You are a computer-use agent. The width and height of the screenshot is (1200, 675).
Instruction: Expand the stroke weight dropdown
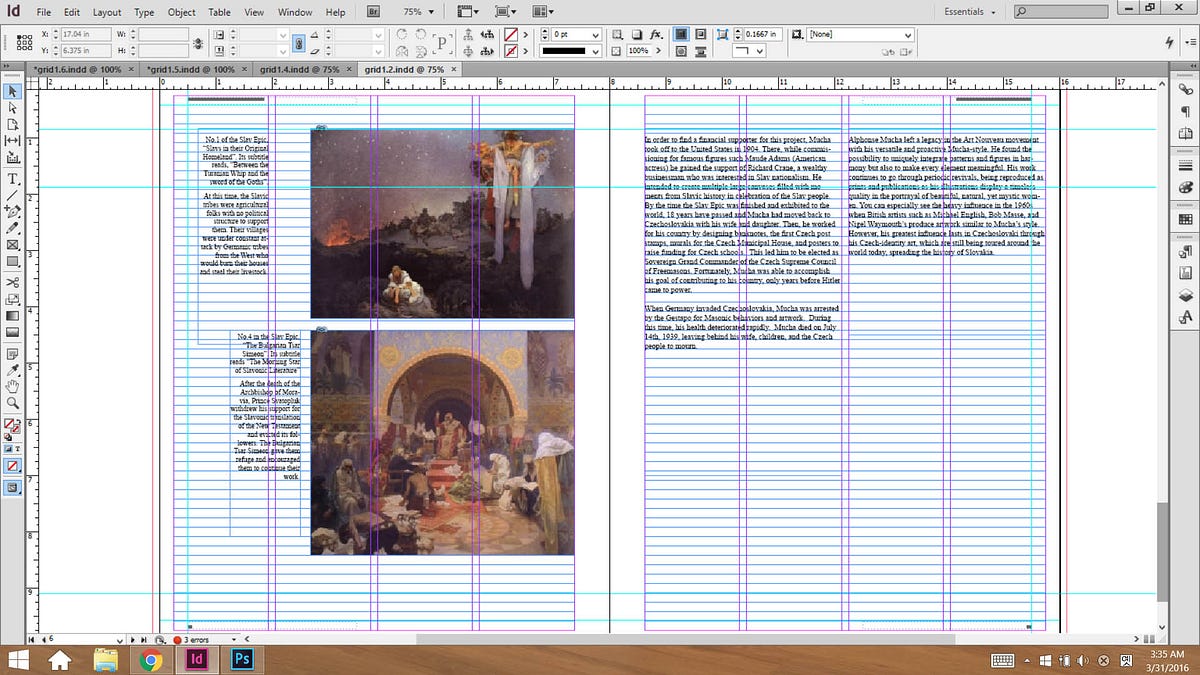[595, 34]
